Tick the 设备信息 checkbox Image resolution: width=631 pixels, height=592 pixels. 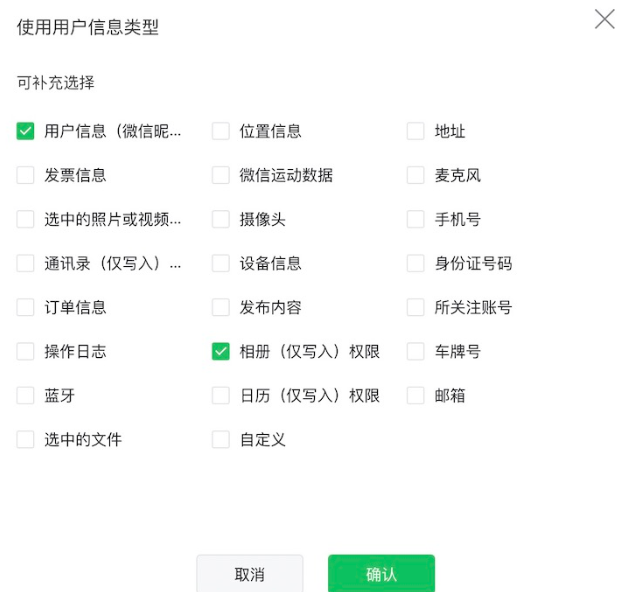tap(221, 263)
